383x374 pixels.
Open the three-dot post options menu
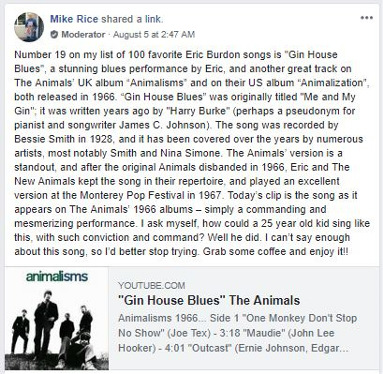point(367,18)
